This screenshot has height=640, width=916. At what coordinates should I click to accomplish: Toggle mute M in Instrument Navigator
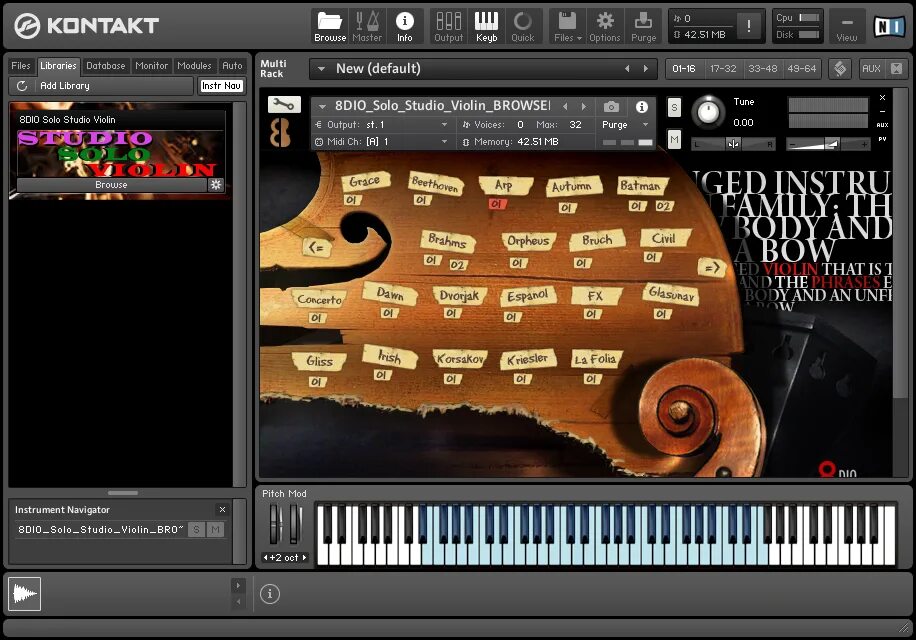click(x=216, y=530)
